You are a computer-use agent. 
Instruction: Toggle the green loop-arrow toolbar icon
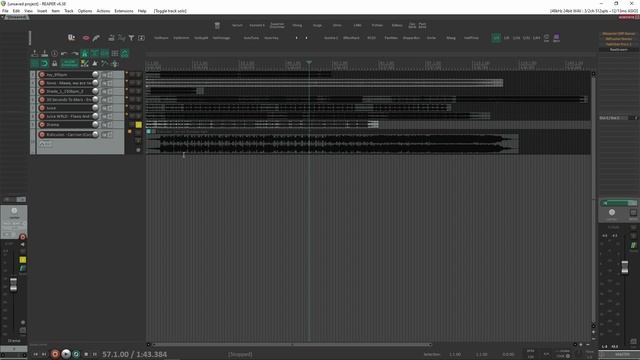click(x=44, y=64)
